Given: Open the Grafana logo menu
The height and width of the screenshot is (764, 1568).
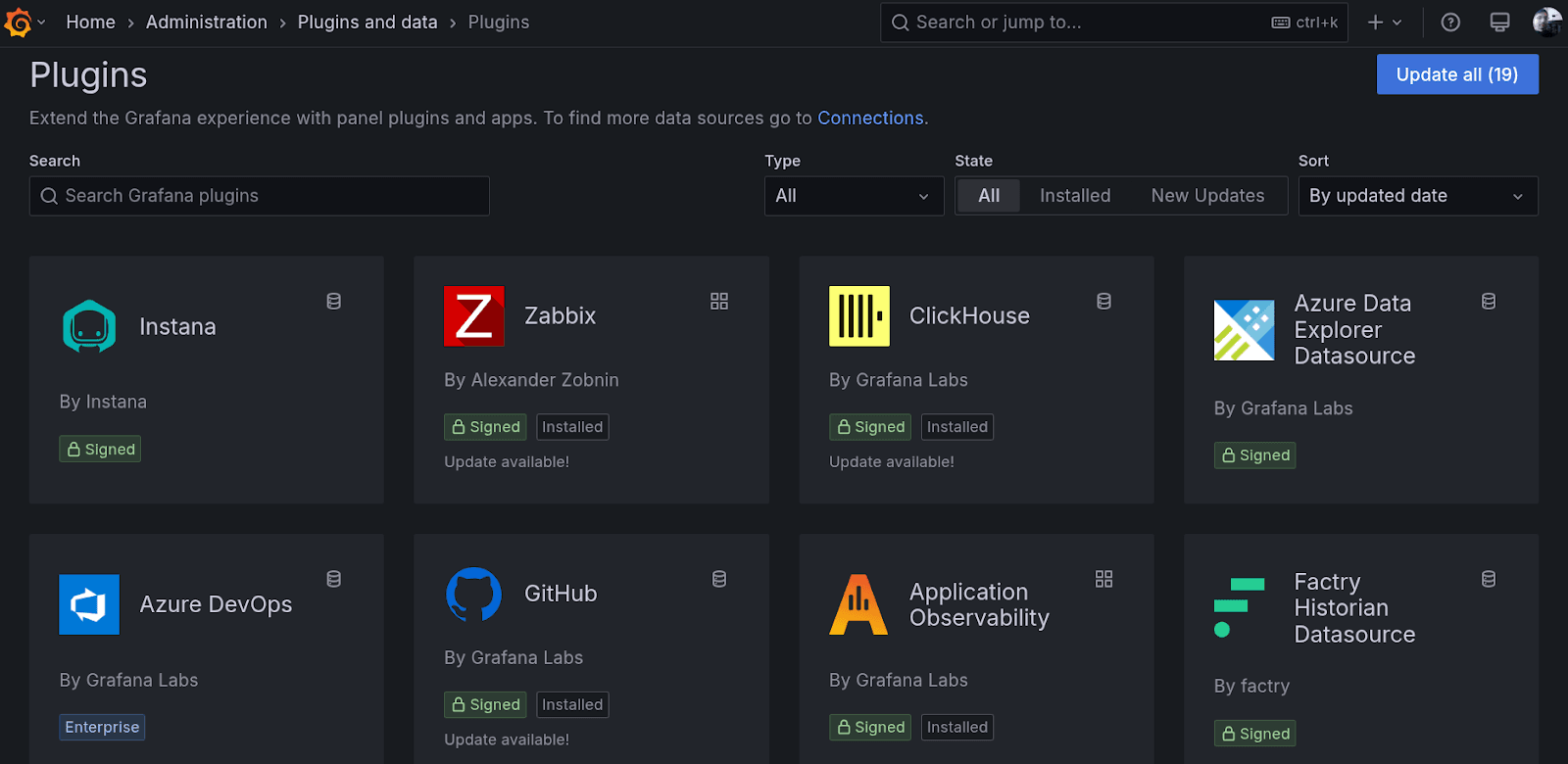Looking at the screenshot, I should [19, 22].
